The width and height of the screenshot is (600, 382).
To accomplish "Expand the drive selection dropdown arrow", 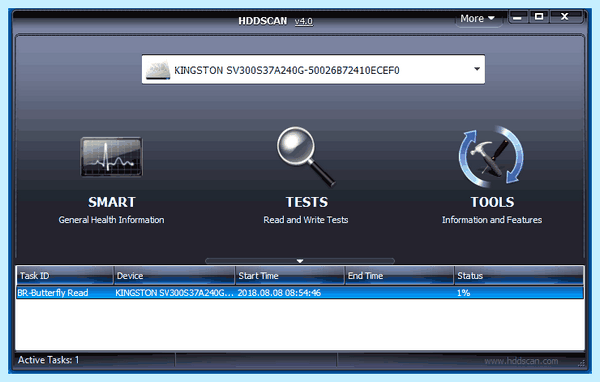I will 477,69.
